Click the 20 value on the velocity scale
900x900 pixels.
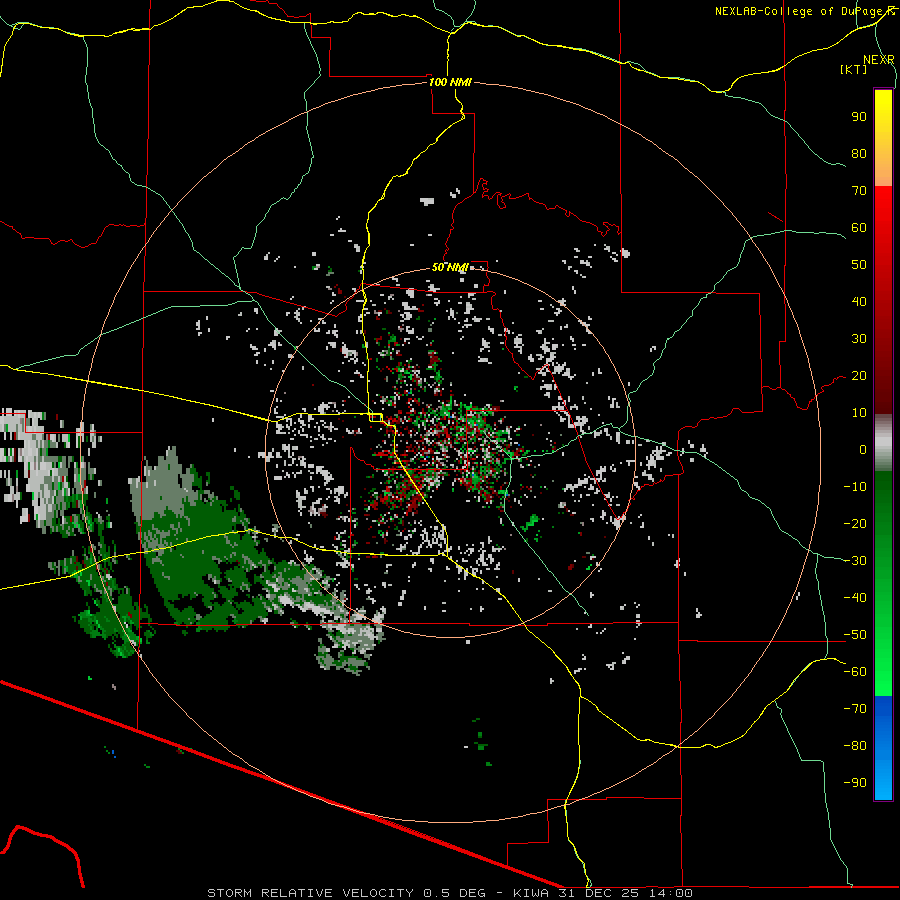pyautogui.click(x=859, y=376)
